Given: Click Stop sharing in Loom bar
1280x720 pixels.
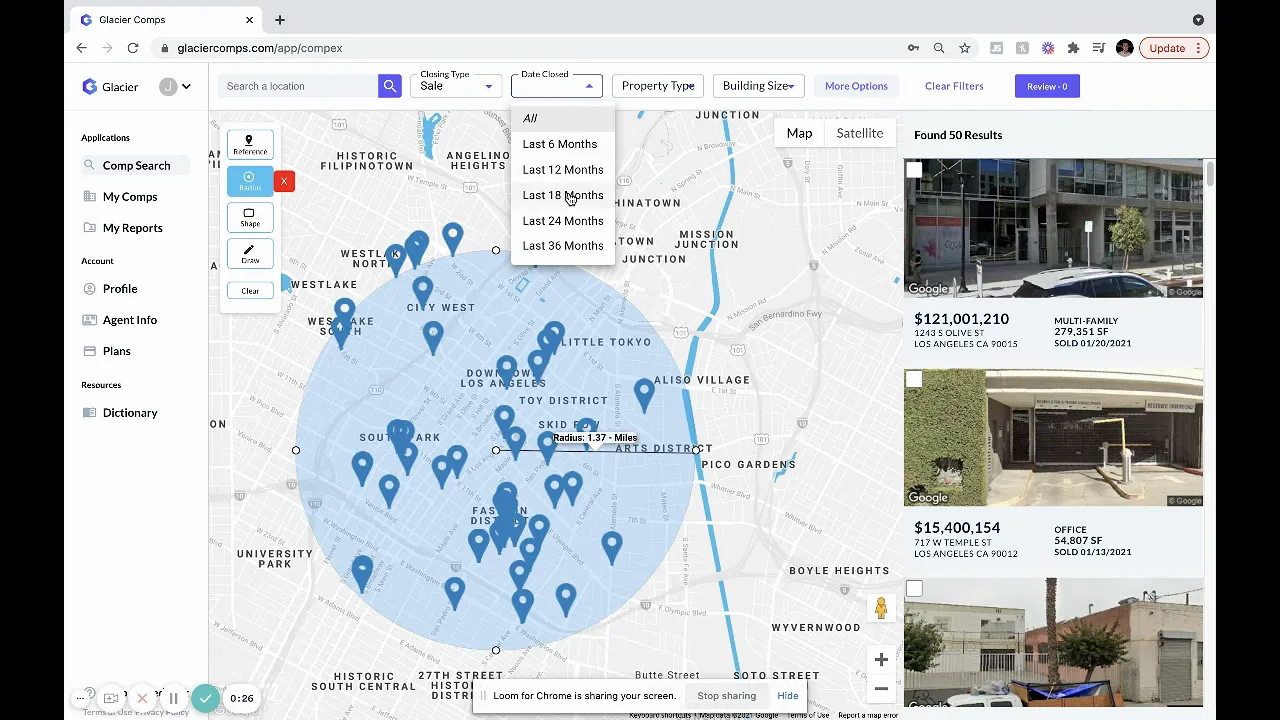Looking at the screenshot, I should [727, 696].
